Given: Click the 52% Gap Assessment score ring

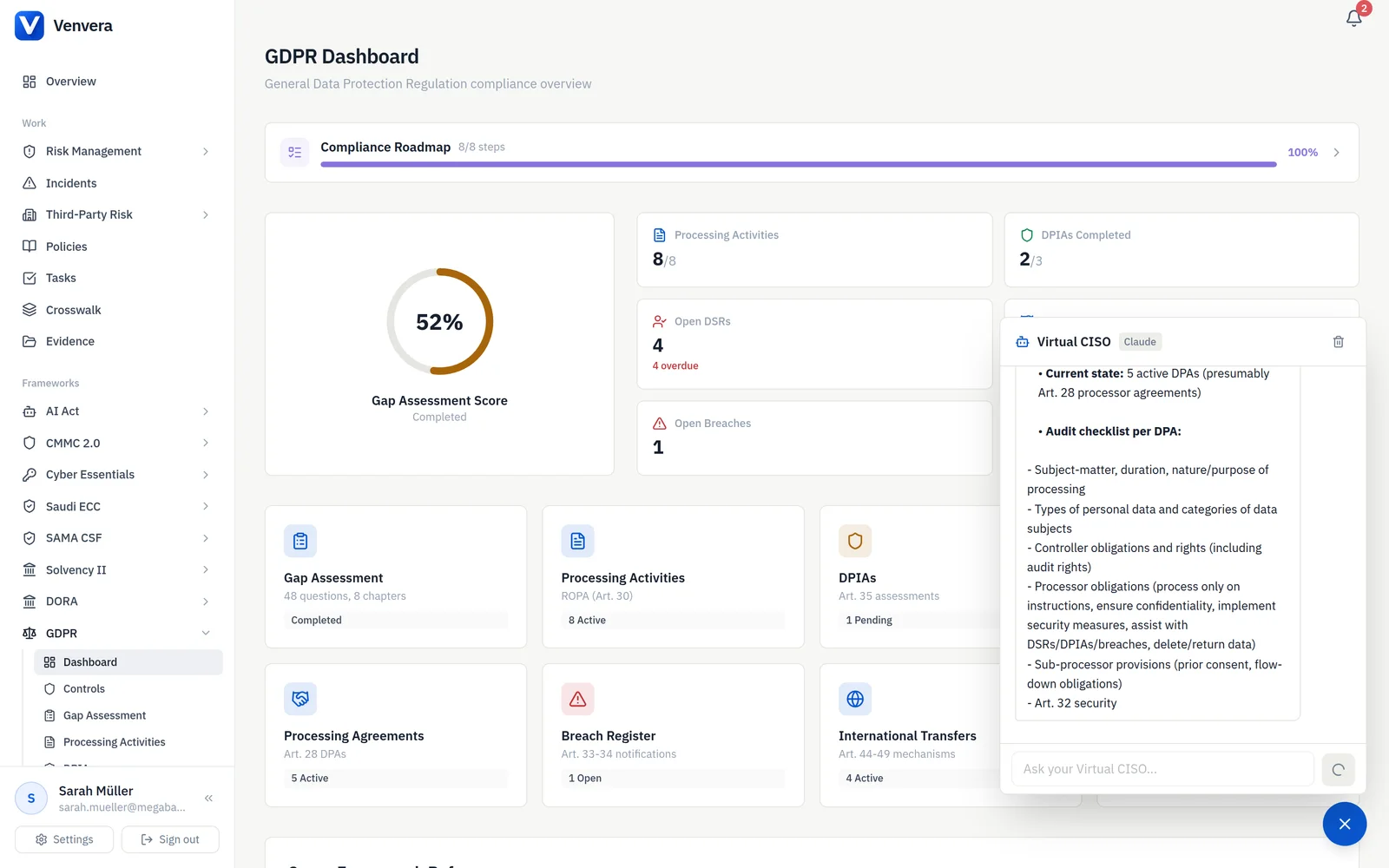Looking at the screenshot, I should point(440,321).
